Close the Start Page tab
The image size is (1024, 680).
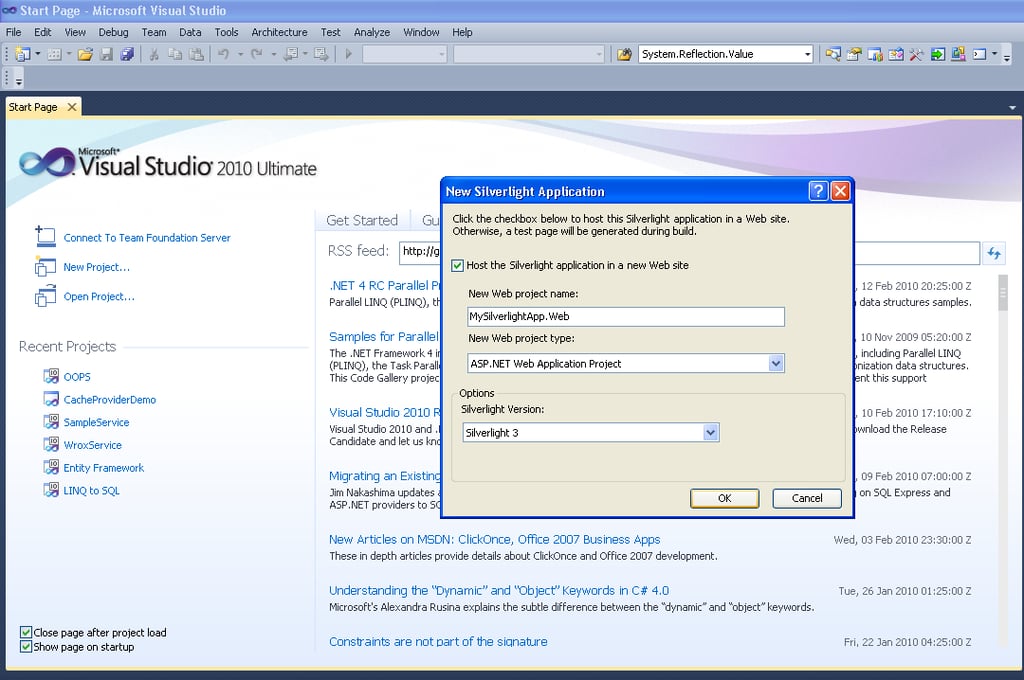pos(72,107)
